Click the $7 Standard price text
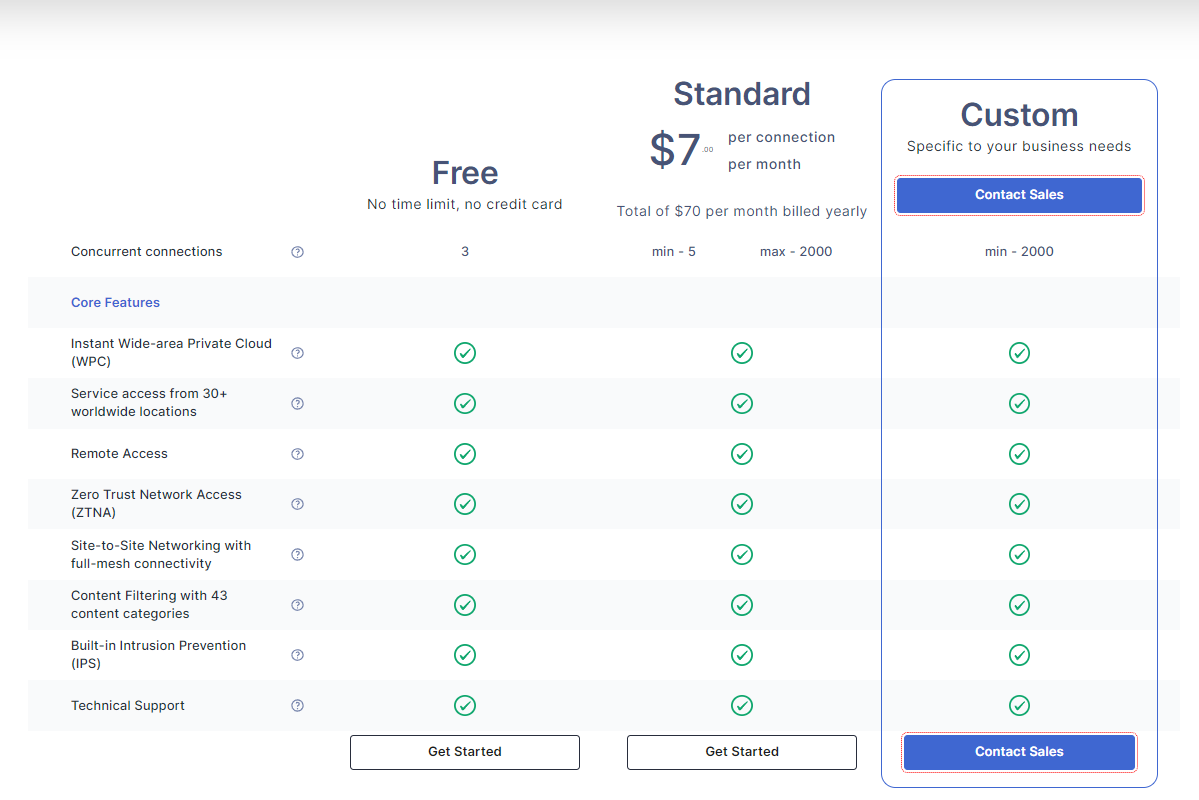The width and height of the screenshot is (1199, 800). point(676,150)
